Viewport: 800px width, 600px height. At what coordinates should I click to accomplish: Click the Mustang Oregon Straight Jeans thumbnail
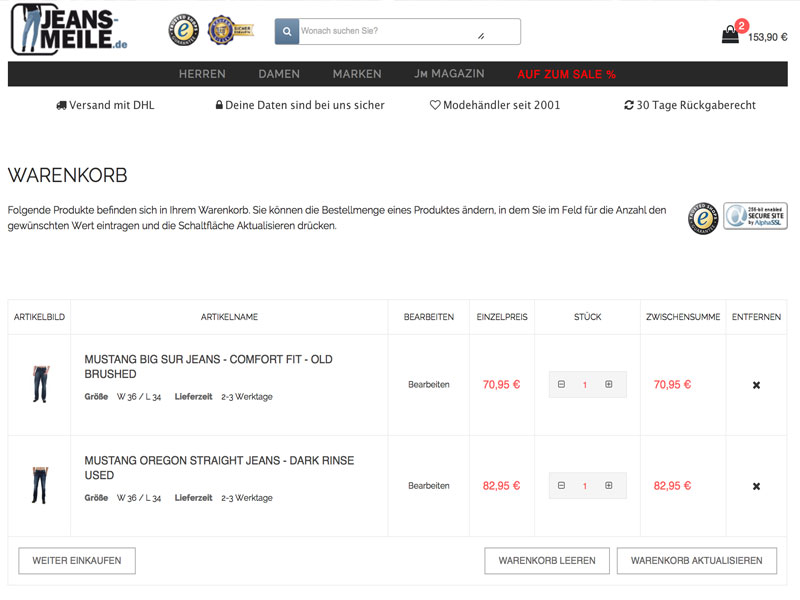coord(40,485)
